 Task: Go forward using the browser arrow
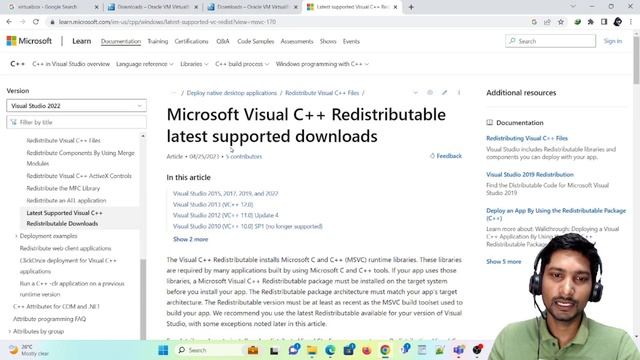(x=22, y=22)
